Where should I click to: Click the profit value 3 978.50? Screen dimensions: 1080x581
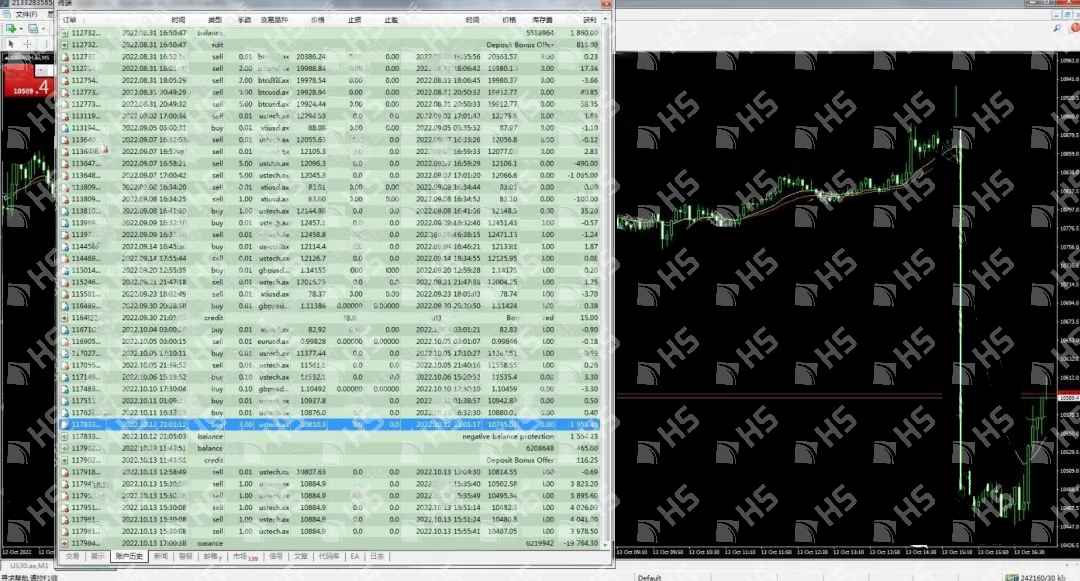[x=584, y=531]
